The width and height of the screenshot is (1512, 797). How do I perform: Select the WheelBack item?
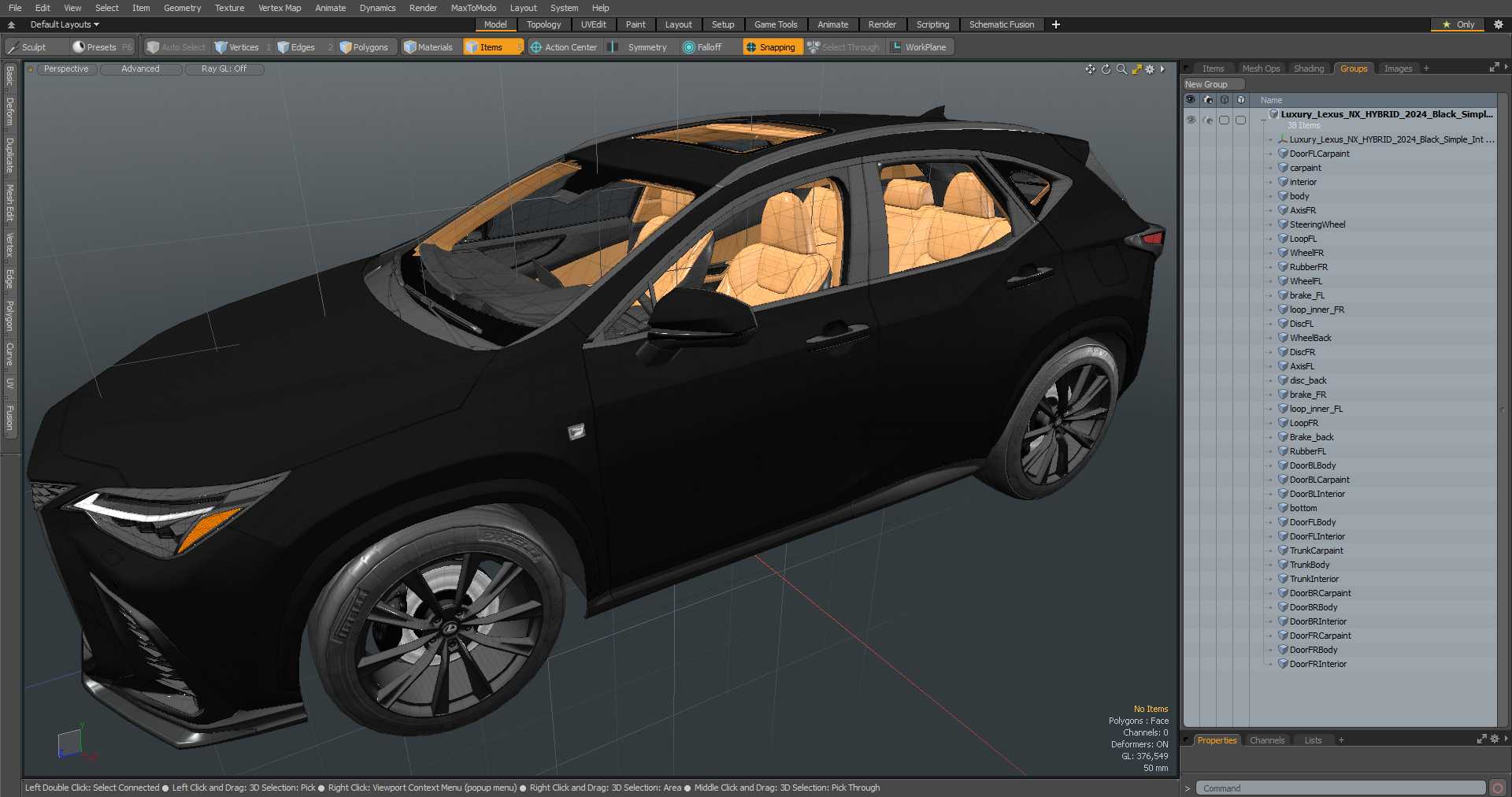tap(1310, 338)
